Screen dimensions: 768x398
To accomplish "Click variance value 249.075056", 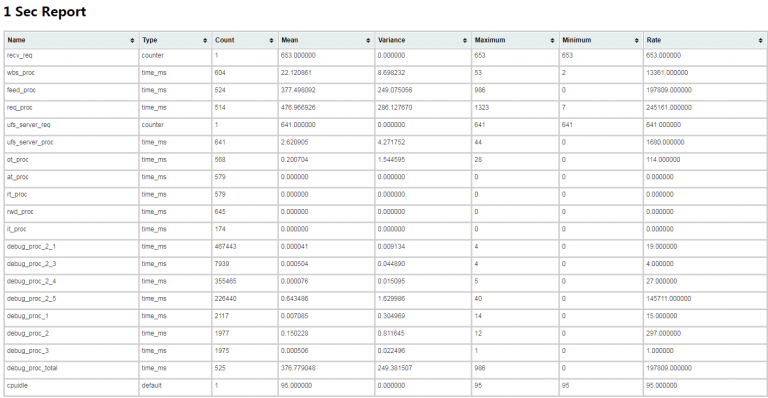I will click(x=395, y=91).
